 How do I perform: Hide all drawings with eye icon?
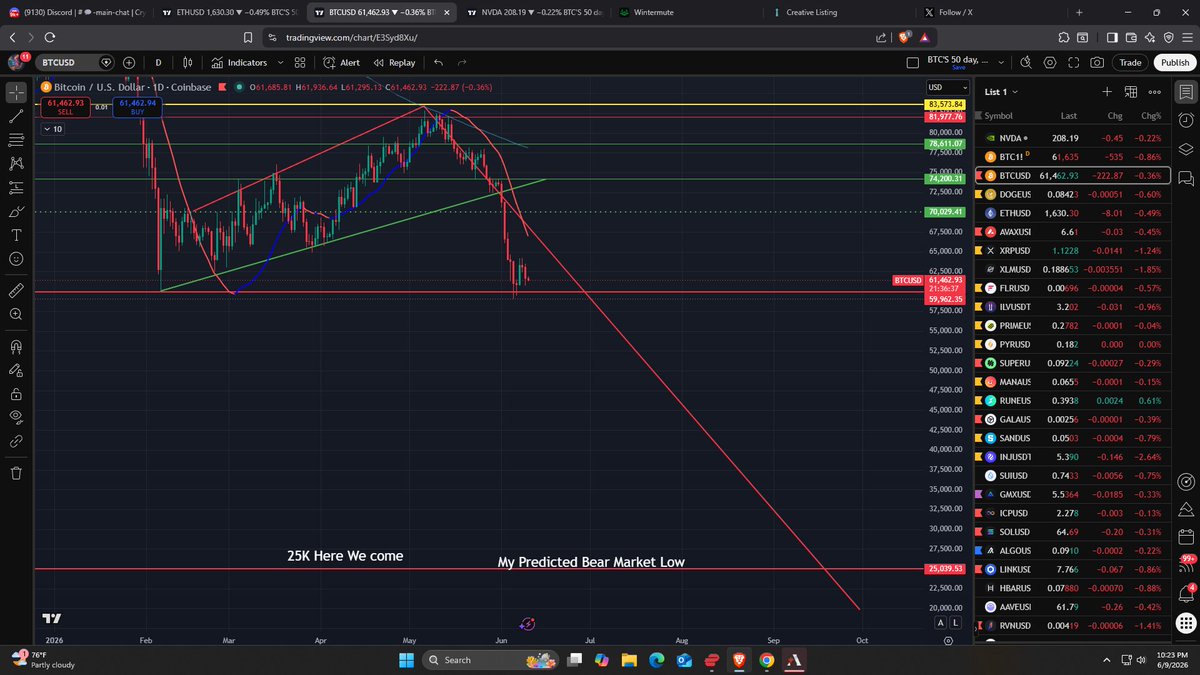coord(16,417)
